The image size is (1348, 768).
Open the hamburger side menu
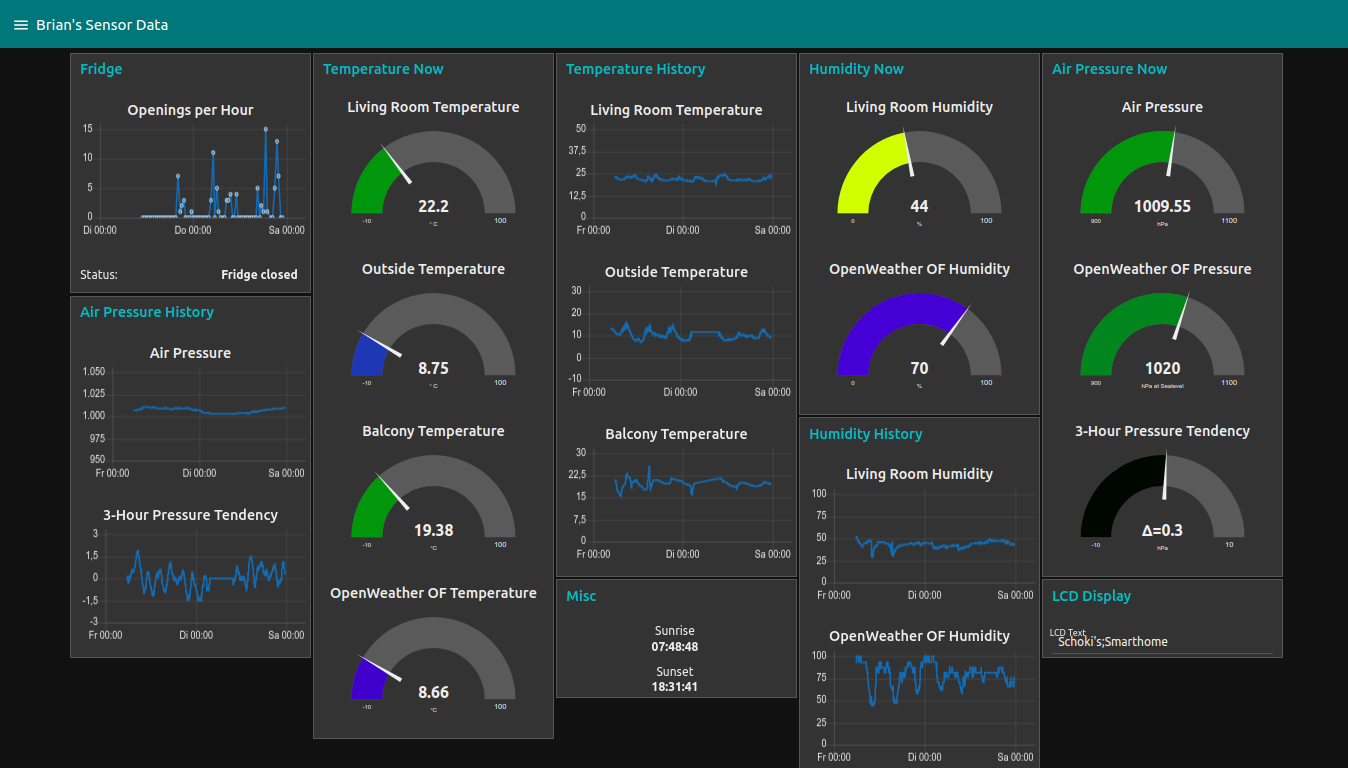click(20, 25)
